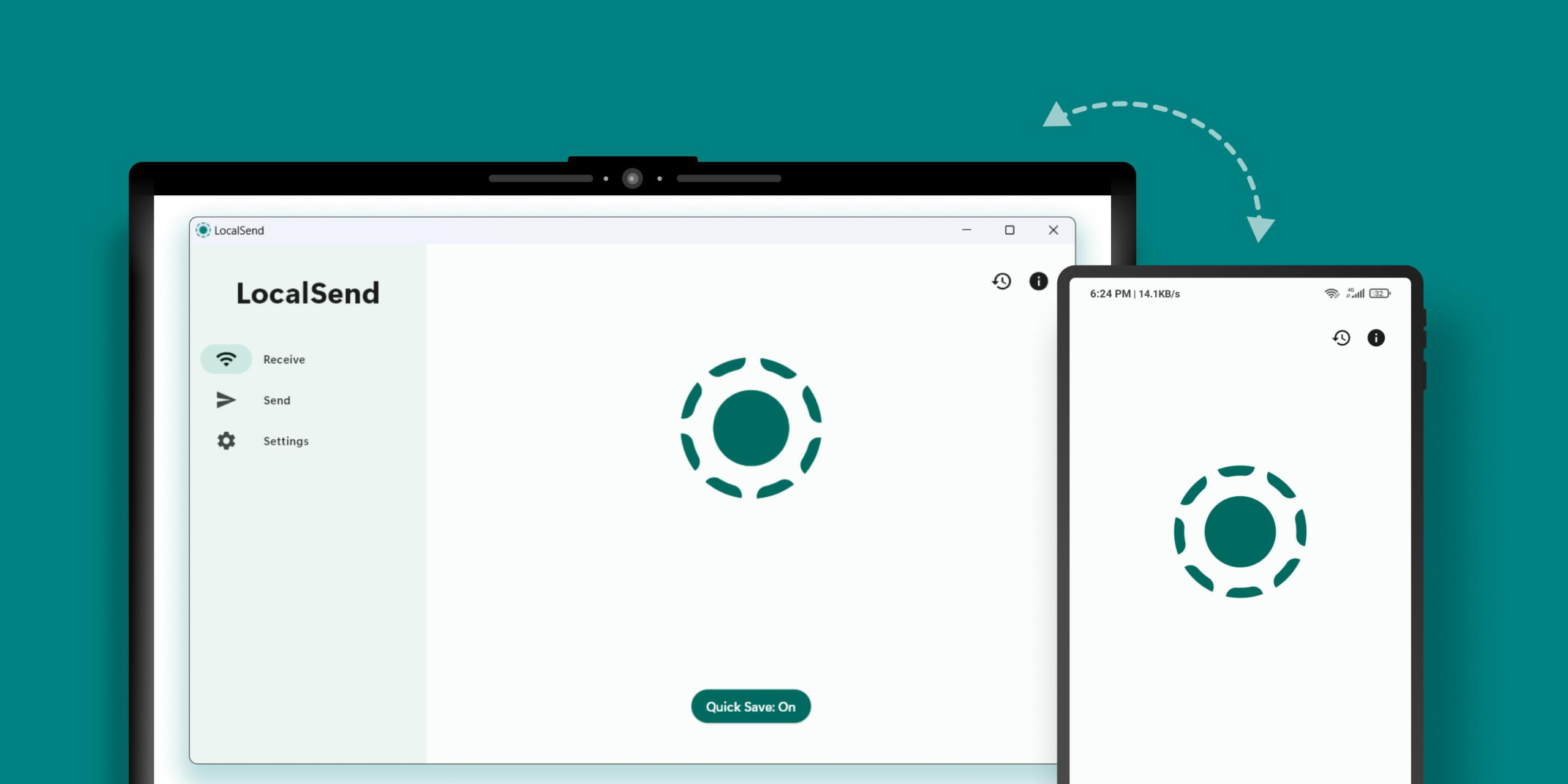Open the info icon in the desktop window
This screenshot has height=784, width=1568.
pos(1038,281)
